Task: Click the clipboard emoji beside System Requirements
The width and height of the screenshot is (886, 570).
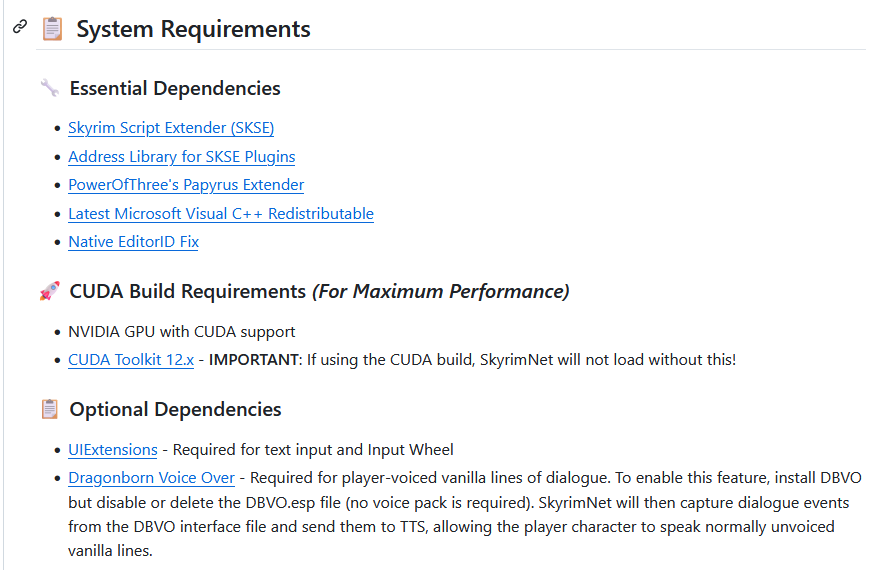Action: pos(52,29)
